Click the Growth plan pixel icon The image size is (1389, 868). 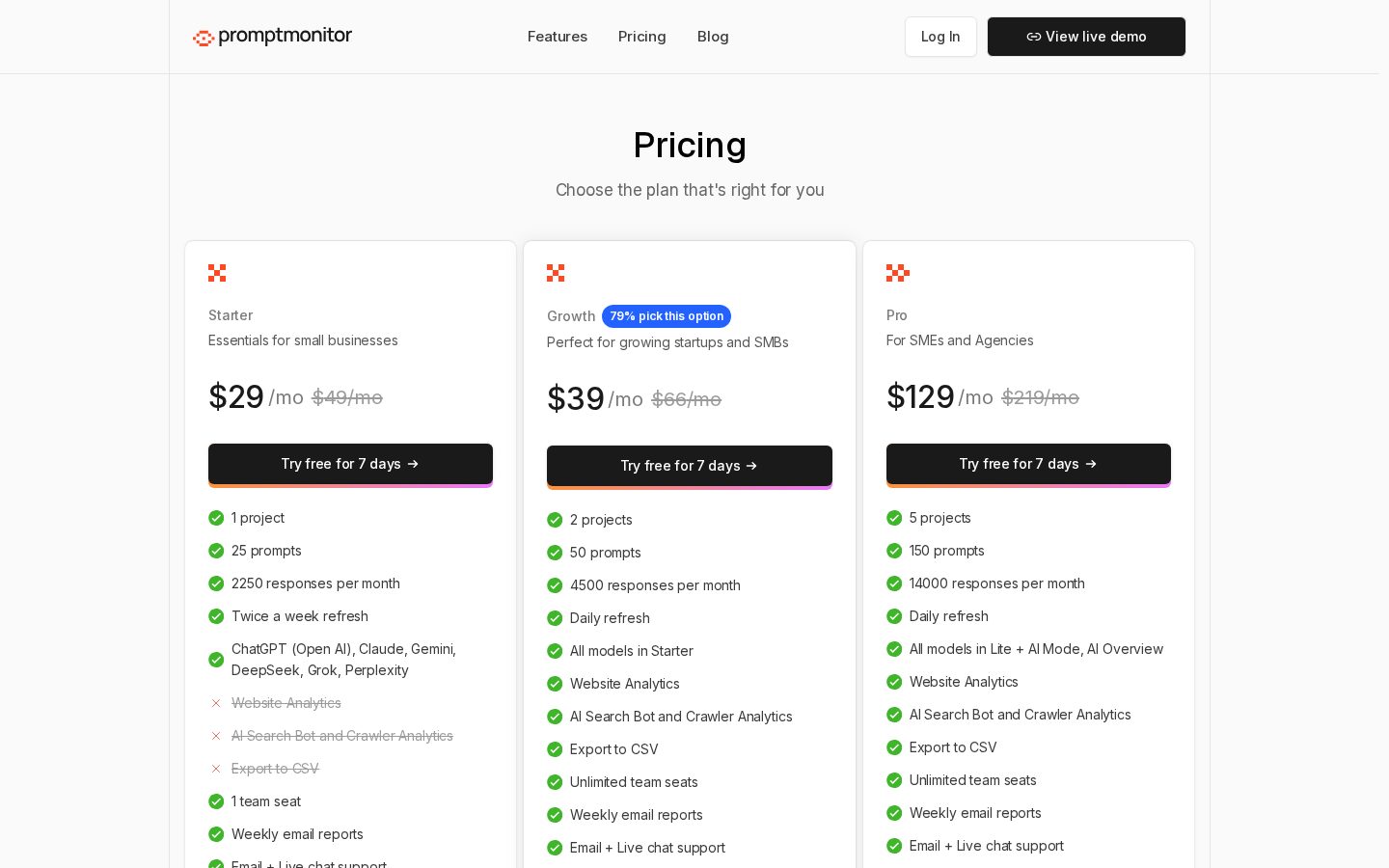(x=556, y=273)
